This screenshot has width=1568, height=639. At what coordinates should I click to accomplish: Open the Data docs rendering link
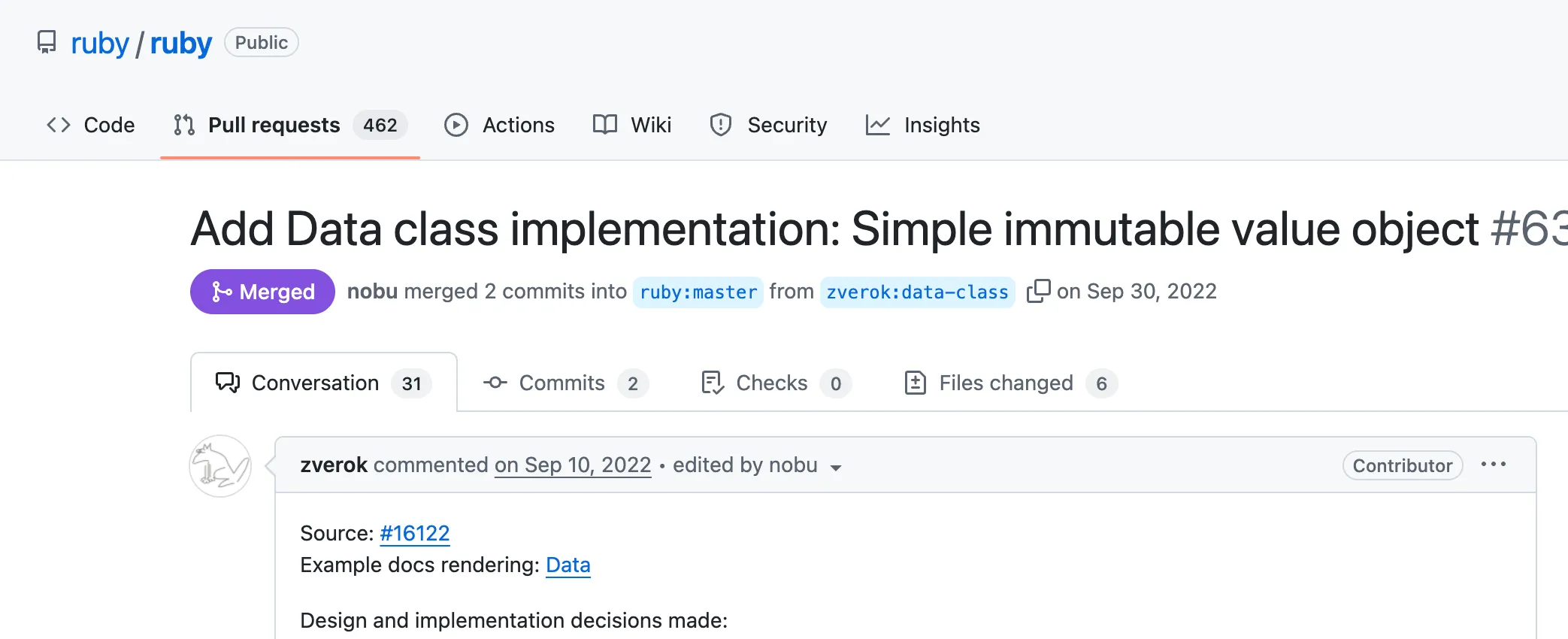tap(568, 565)
